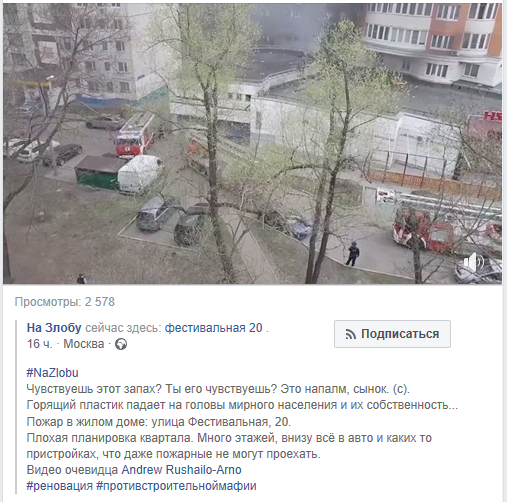
Task: Open the фестивальная 20 location link
Action: click(x=214, y=328)
